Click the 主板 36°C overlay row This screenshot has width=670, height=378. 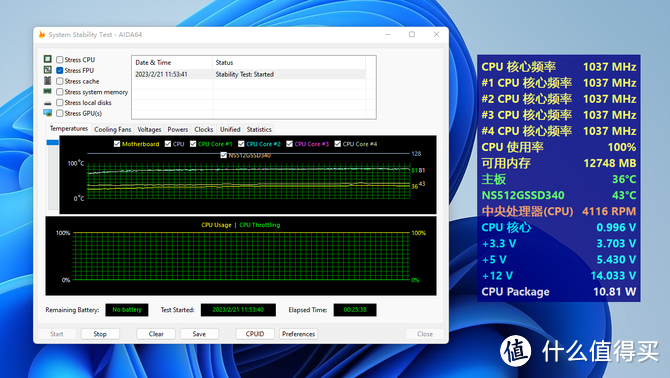coord(558,179)
